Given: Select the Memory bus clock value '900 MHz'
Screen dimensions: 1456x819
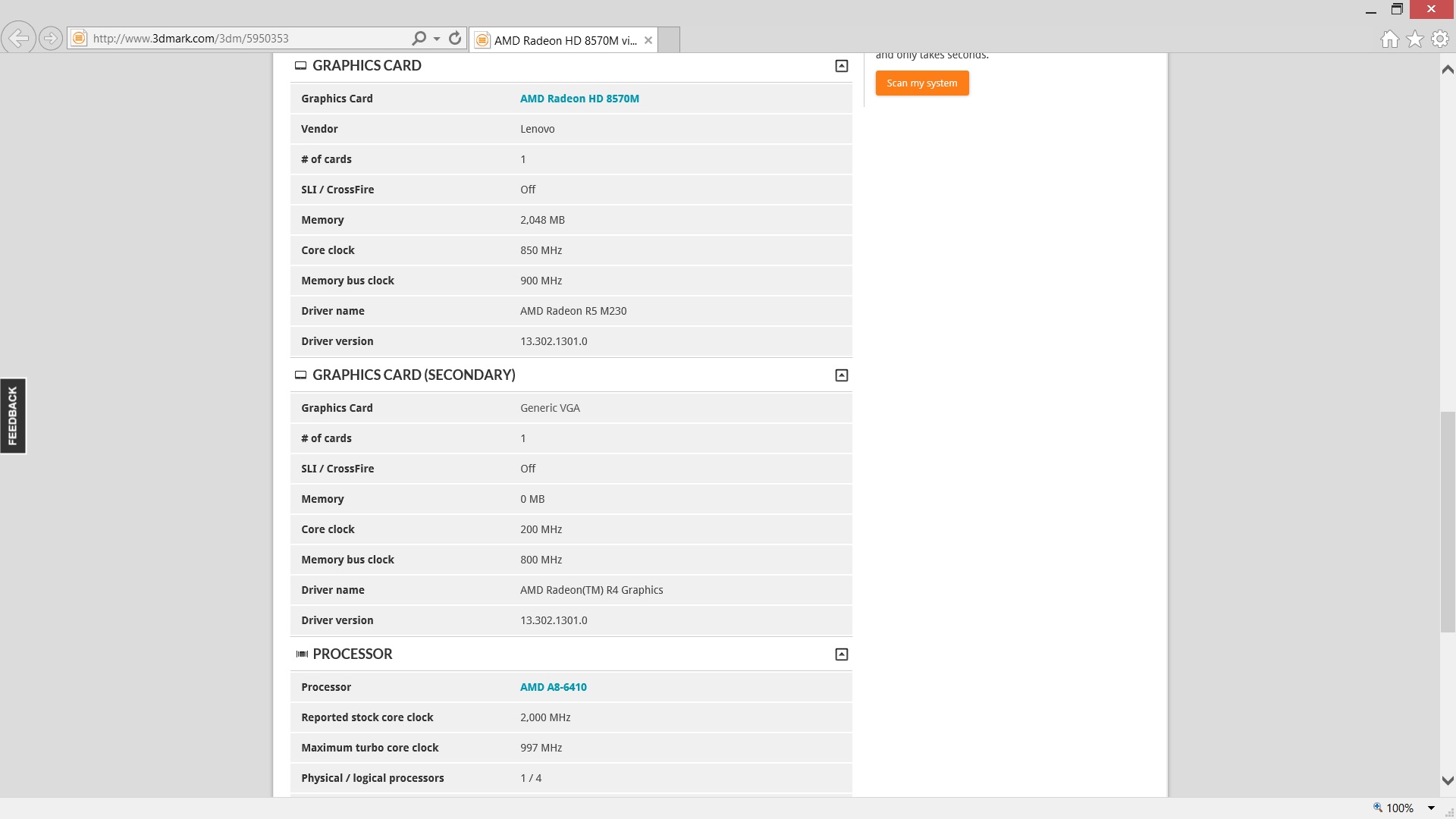Looking at the screenshot, I should point(541,281).
